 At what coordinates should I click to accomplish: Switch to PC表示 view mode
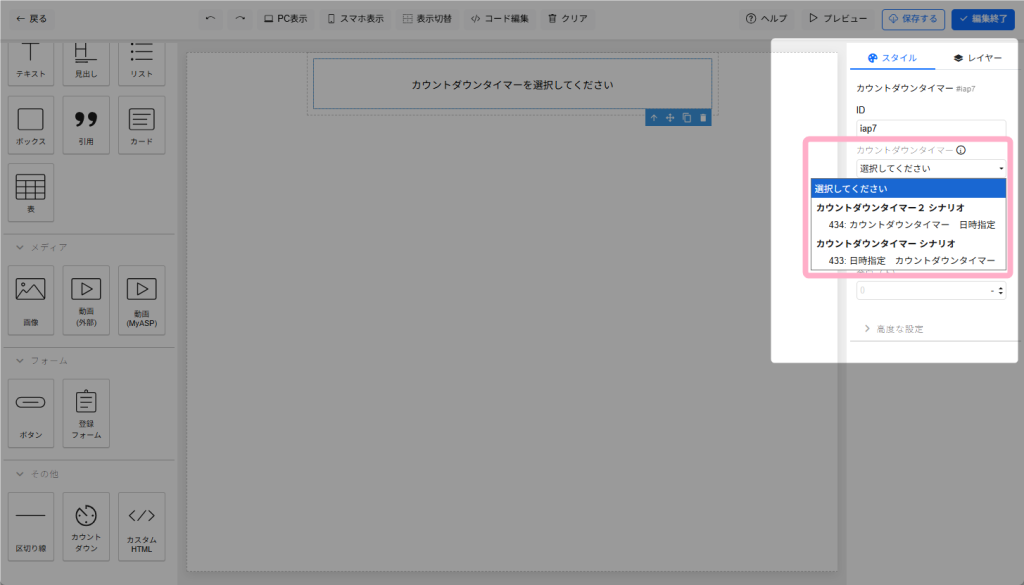[285, 18]
